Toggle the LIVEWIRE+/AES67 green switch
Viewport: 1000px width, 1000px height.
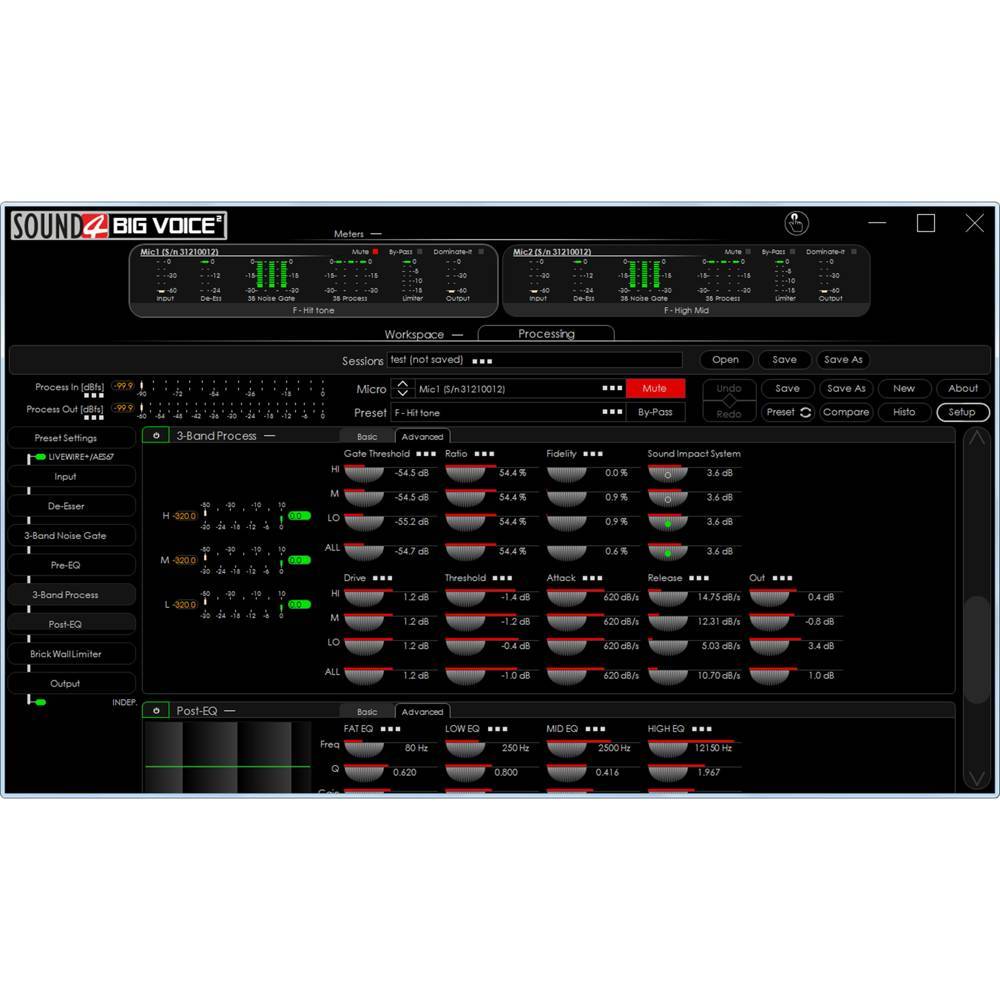(40, 457)
